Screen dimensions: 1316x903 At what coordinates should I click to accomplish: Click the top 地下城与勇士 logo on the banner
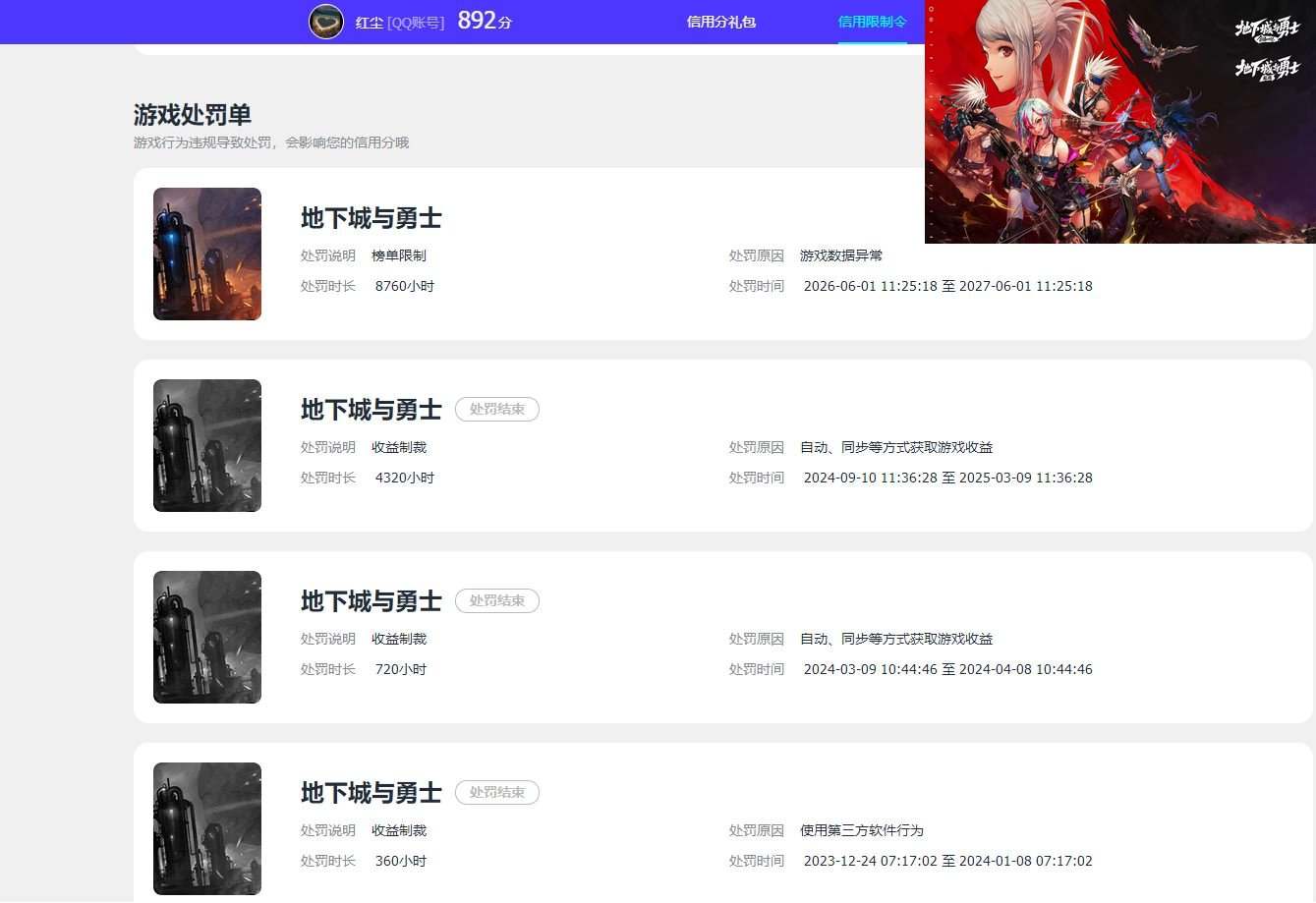click(x=1267, y=28)
